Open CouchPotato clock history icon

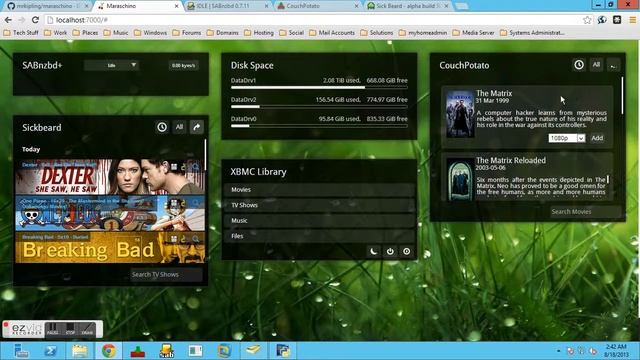pos(579,65)
